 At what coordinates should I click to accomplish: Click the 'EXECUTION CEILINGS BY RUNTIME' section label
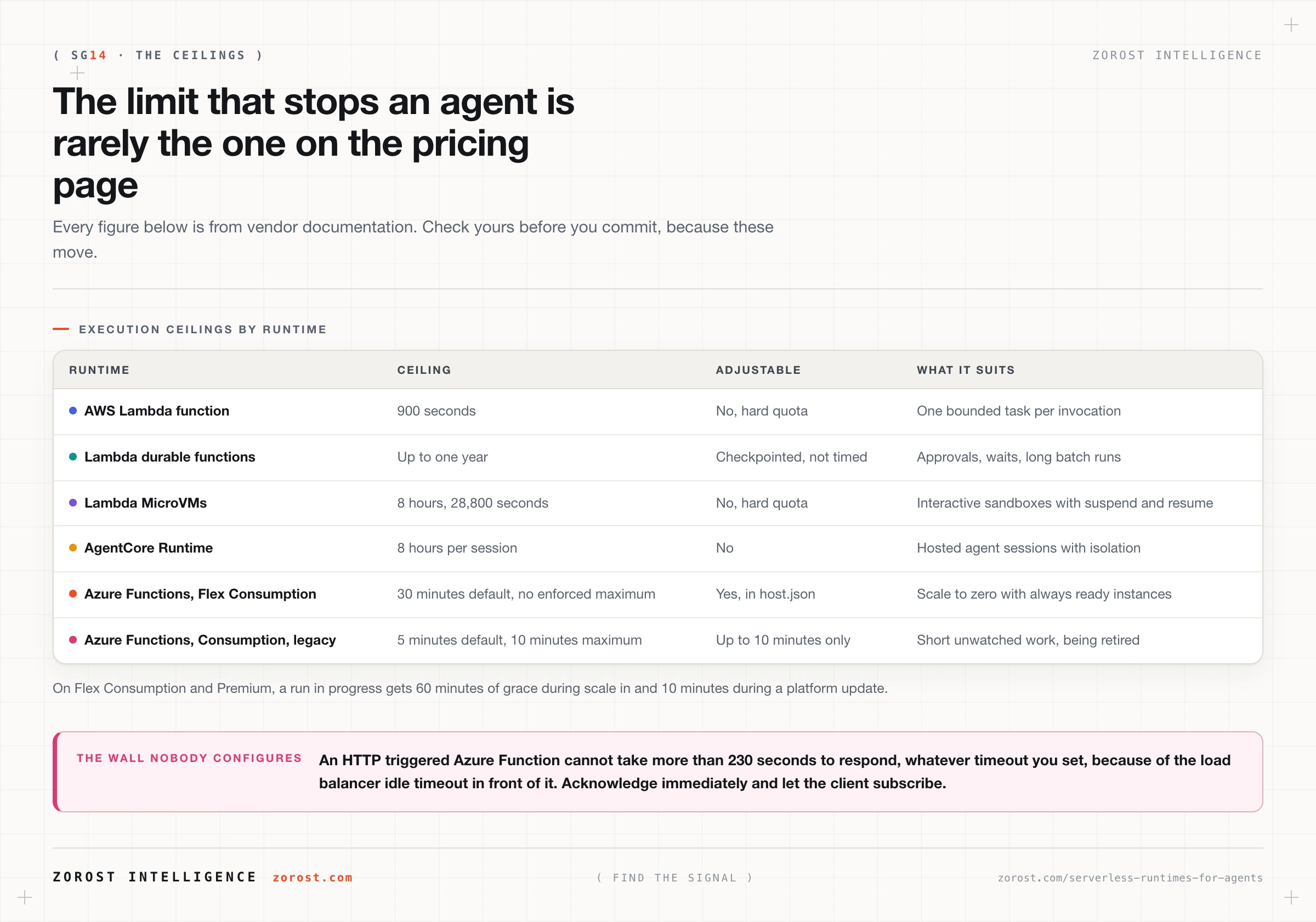pyautogui.click(x=202, y=329)
